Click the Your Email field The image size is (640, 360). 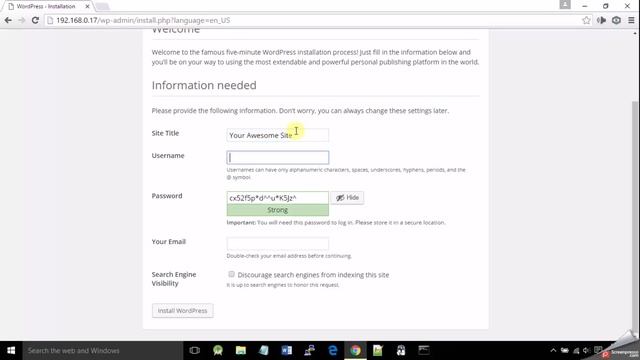point(278,244)
